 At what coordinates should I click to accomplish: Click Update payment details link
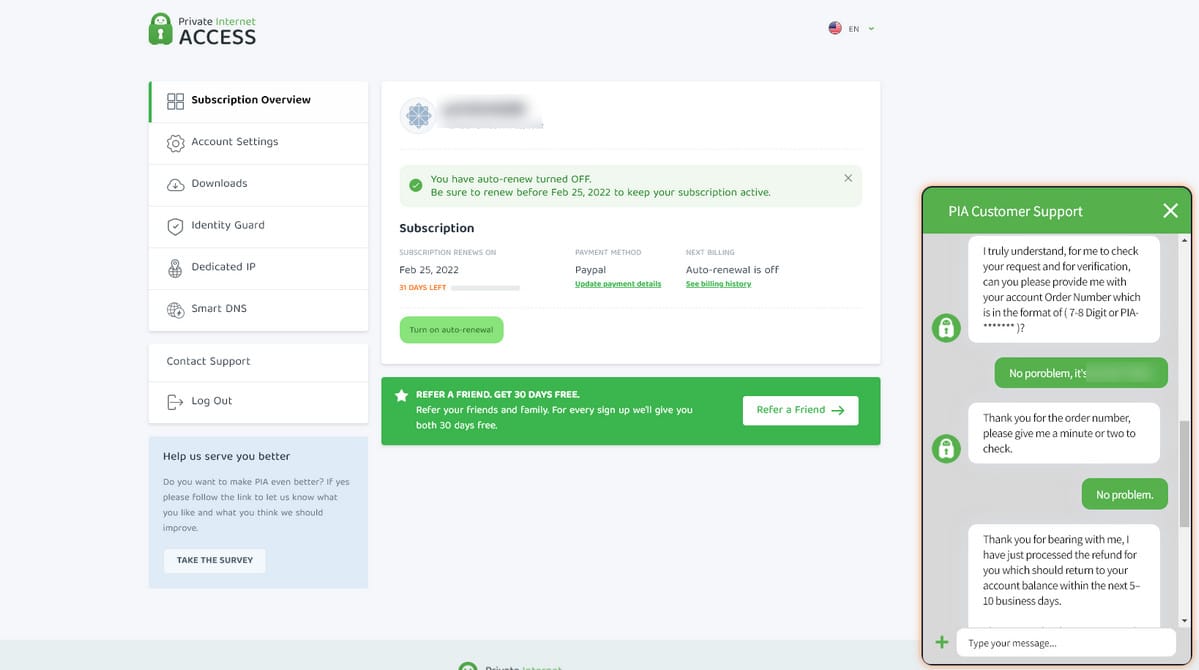coord(618,284)
